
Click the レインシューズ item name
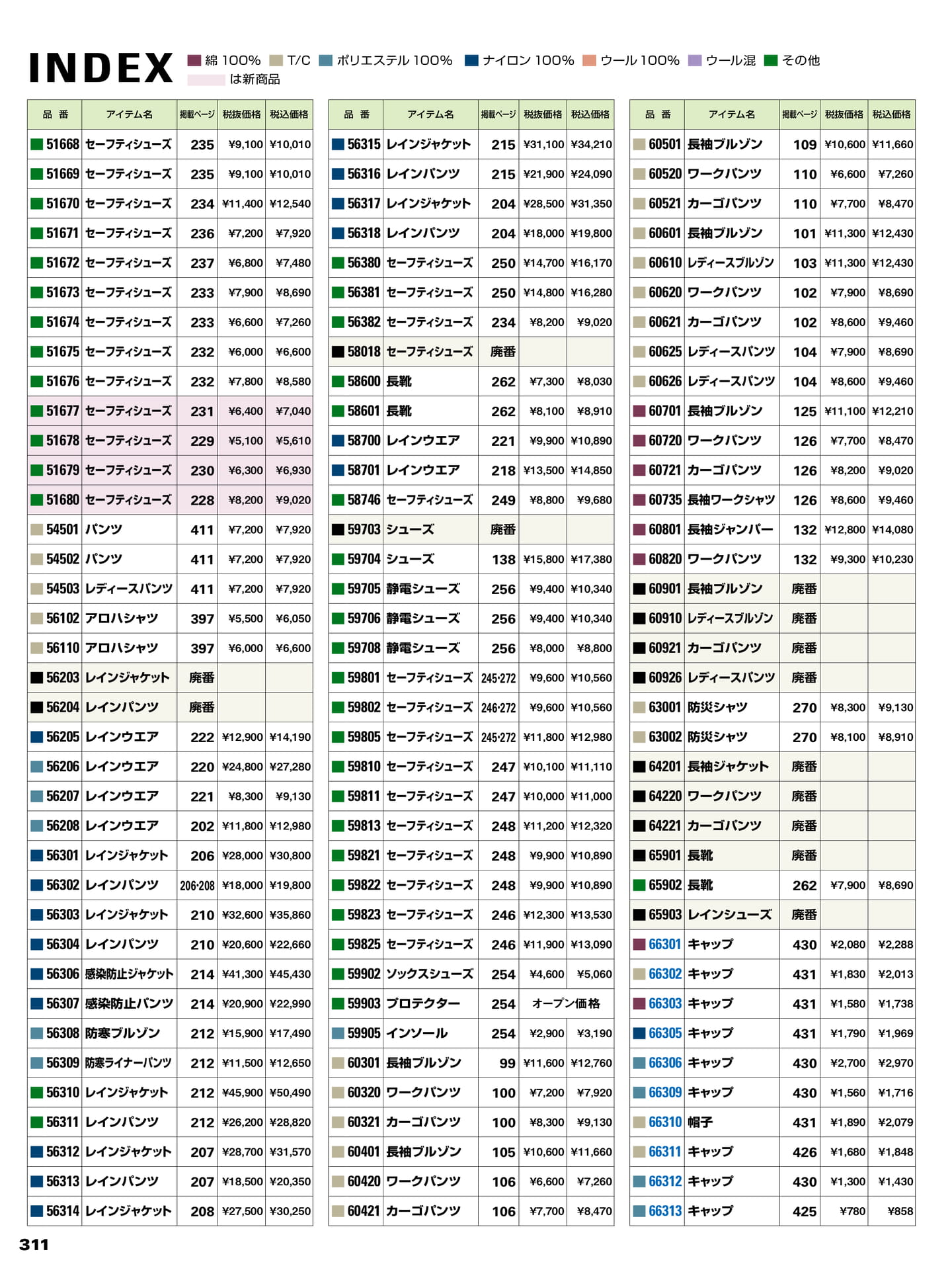[730, 915]
